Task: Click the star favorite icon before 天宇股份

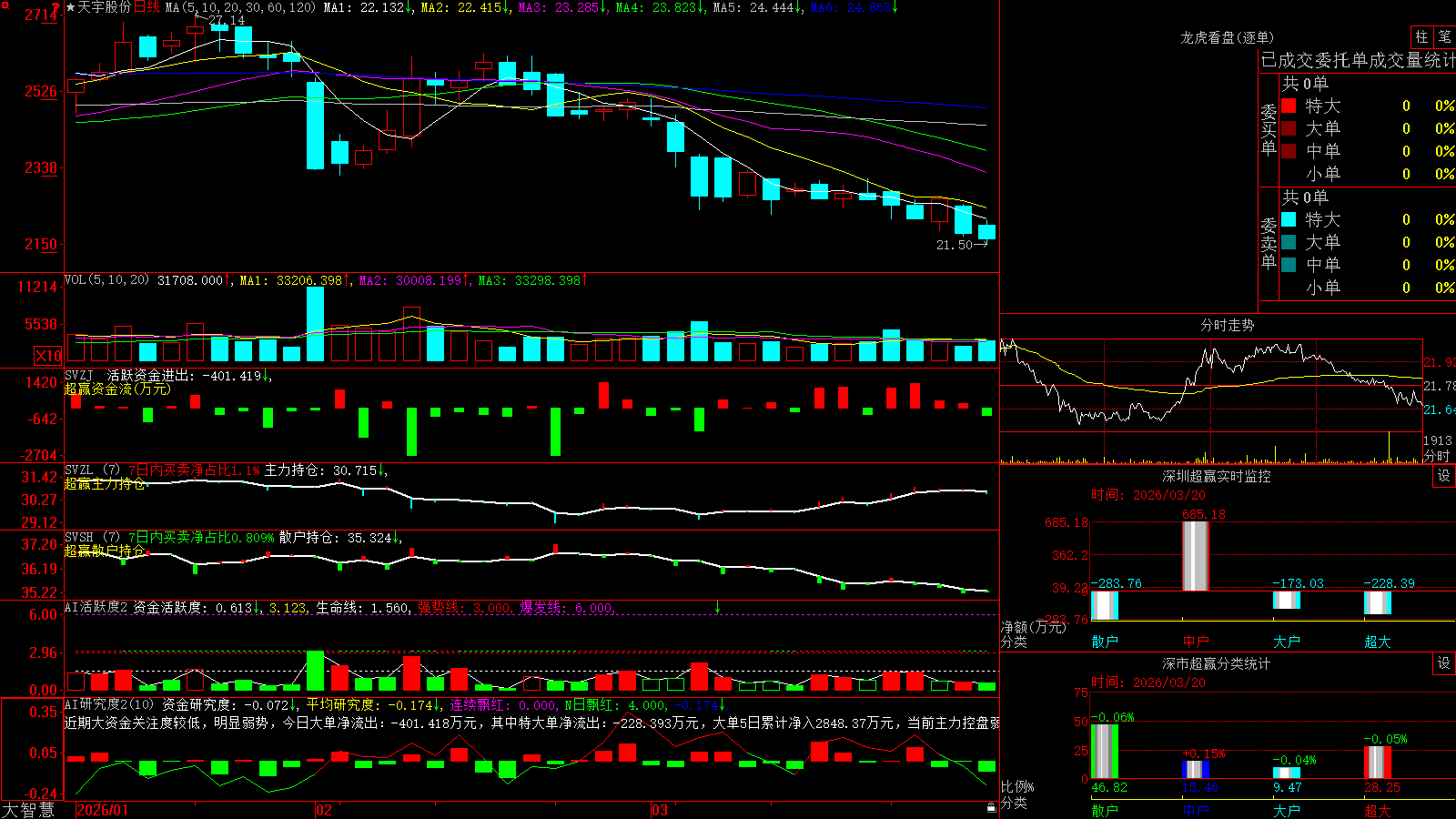Action: 71,7
